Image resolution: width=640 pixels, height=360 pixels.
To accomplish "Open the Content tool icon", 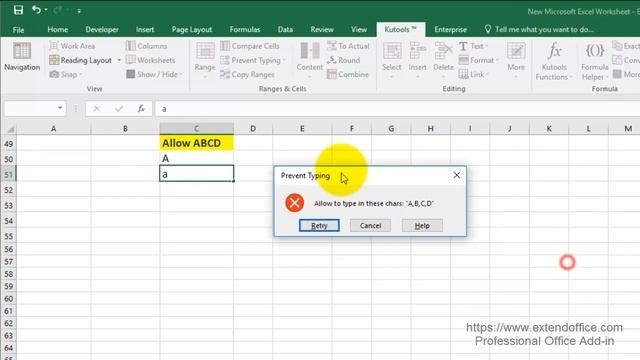I will tap(310, 51).
